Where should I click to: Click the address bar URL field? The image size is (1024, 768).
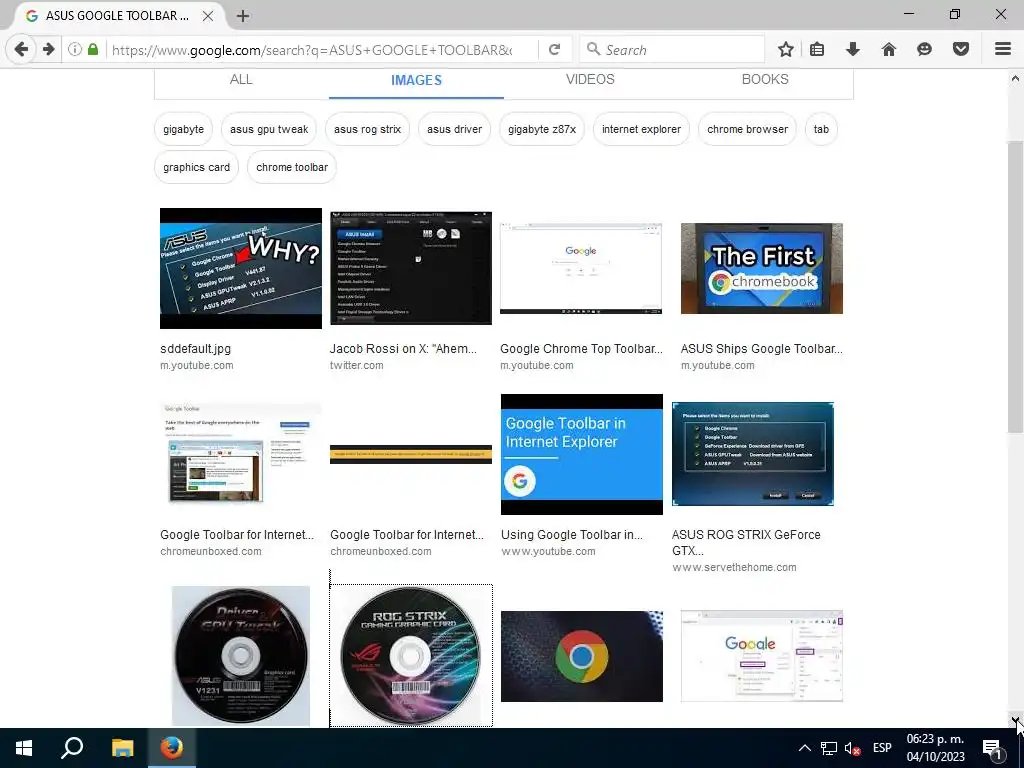point(312,50)
